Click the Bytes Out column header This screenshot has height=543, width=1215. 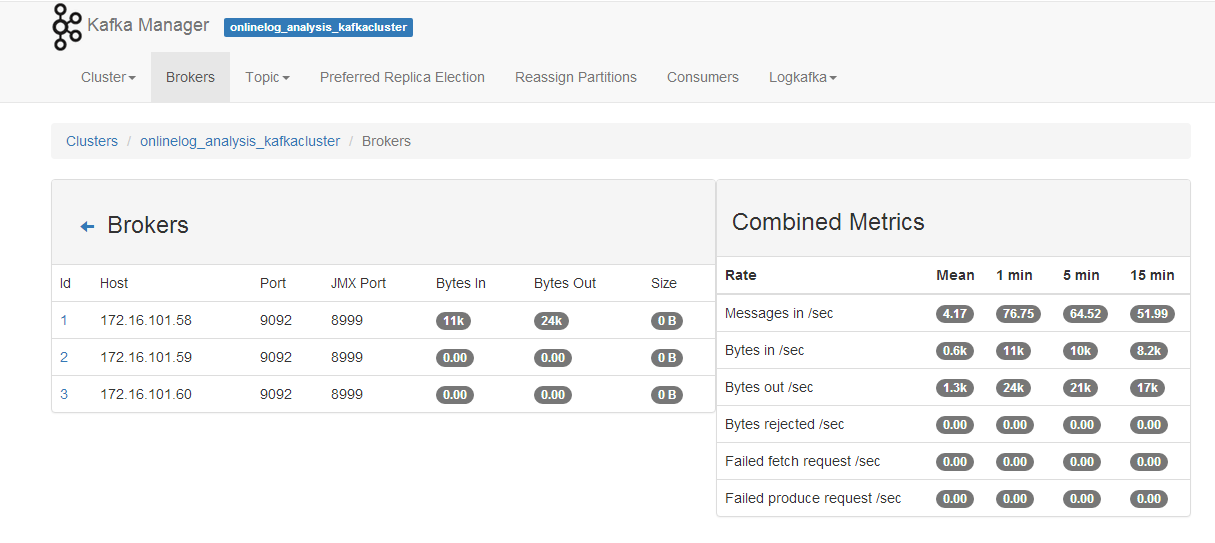click(x=565, y=283)
